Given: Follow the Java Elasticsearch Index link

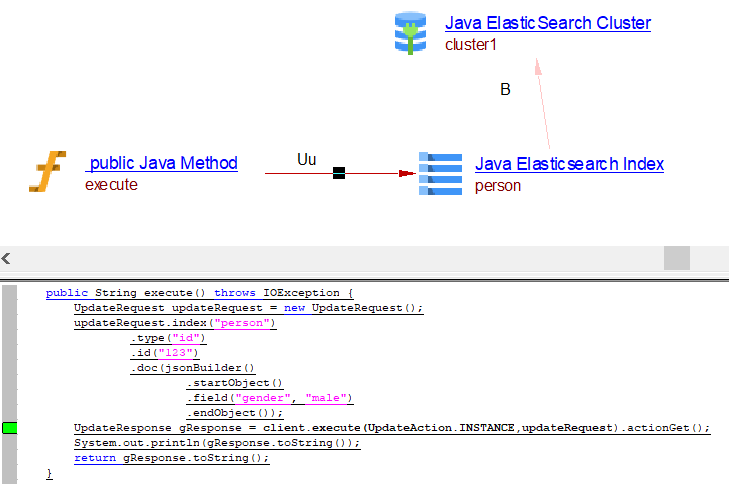Looking at the screenshot, I should pyautogui.click(x=569, y=164).
